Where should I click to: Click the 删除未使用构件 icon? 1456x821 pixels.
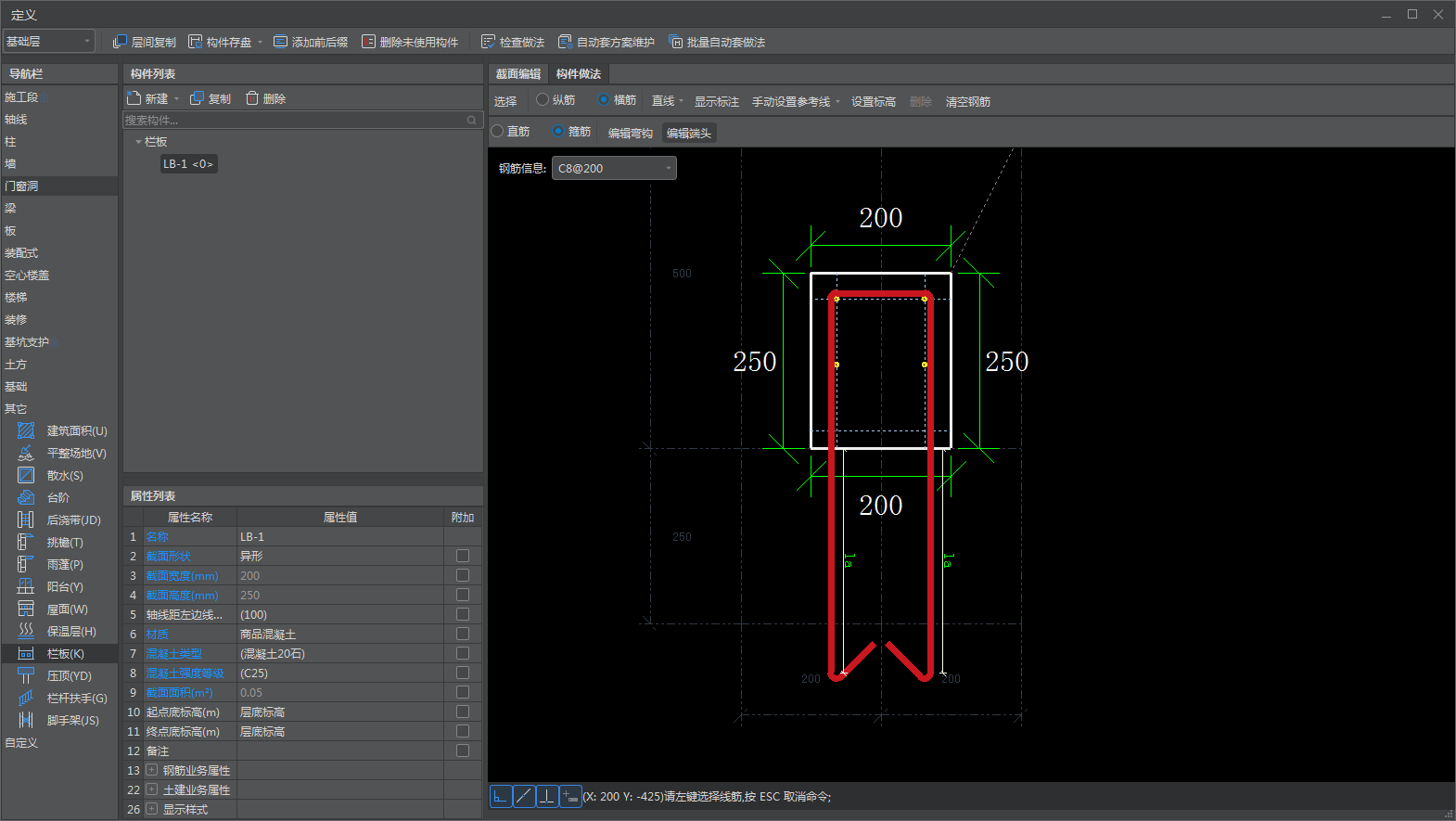[368, 42]
